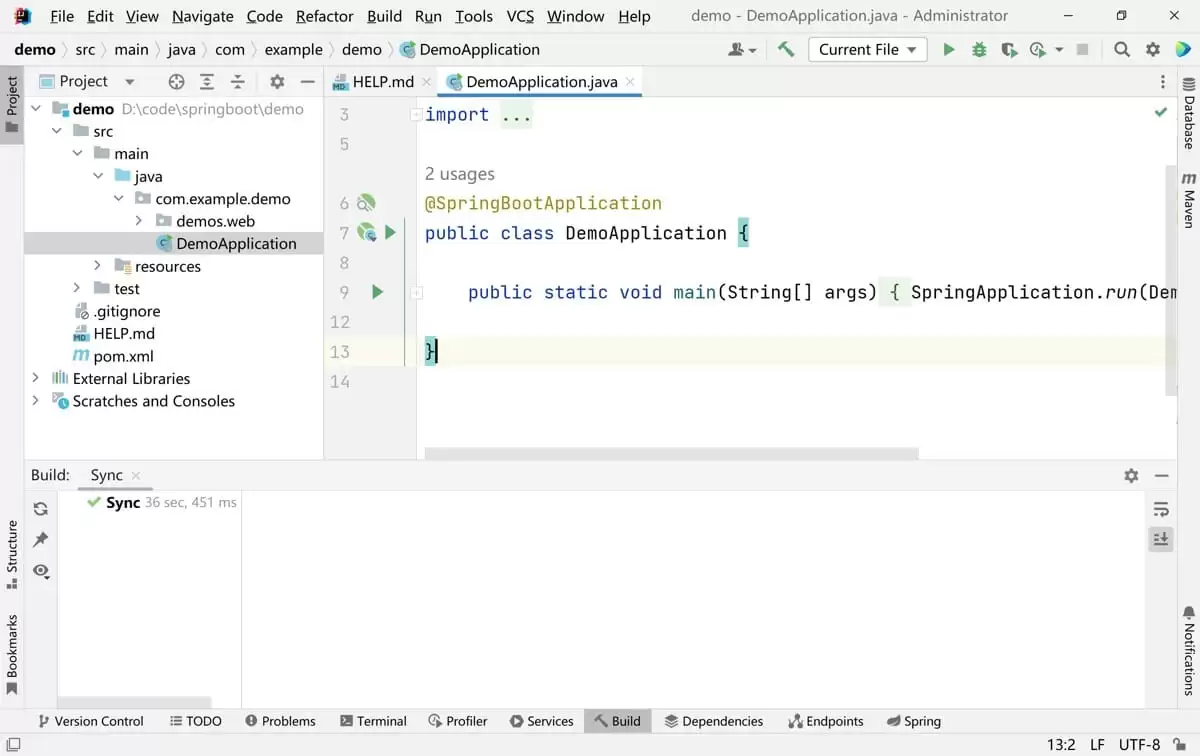The width and height of the screenshot is (1200, 756).
Task: Open Search Everywhere magnifier icon
Action: click(x=1122, y=49)
